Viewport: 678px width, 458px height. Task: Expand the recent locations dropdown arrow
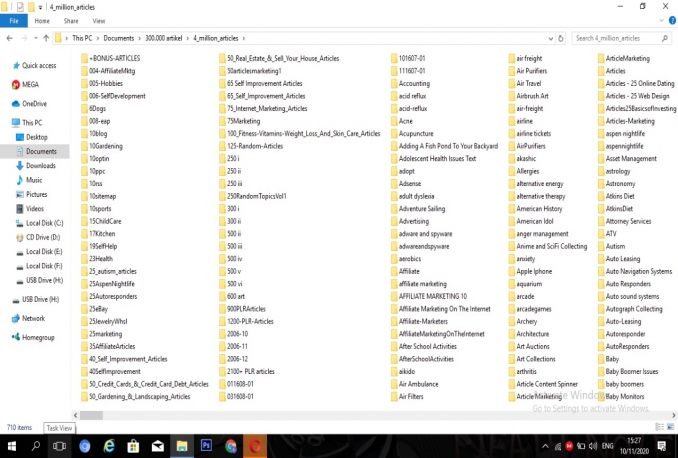pos(33,38)
